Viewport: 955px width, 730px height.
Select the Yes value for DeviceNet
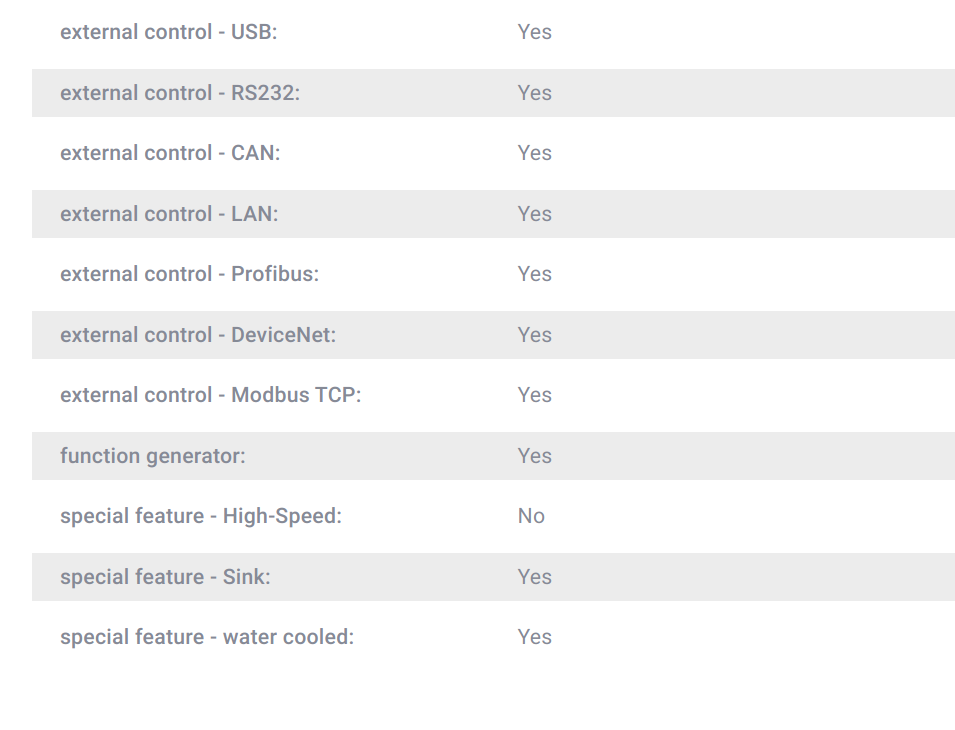pyautogui.click(x=535, y=335)
